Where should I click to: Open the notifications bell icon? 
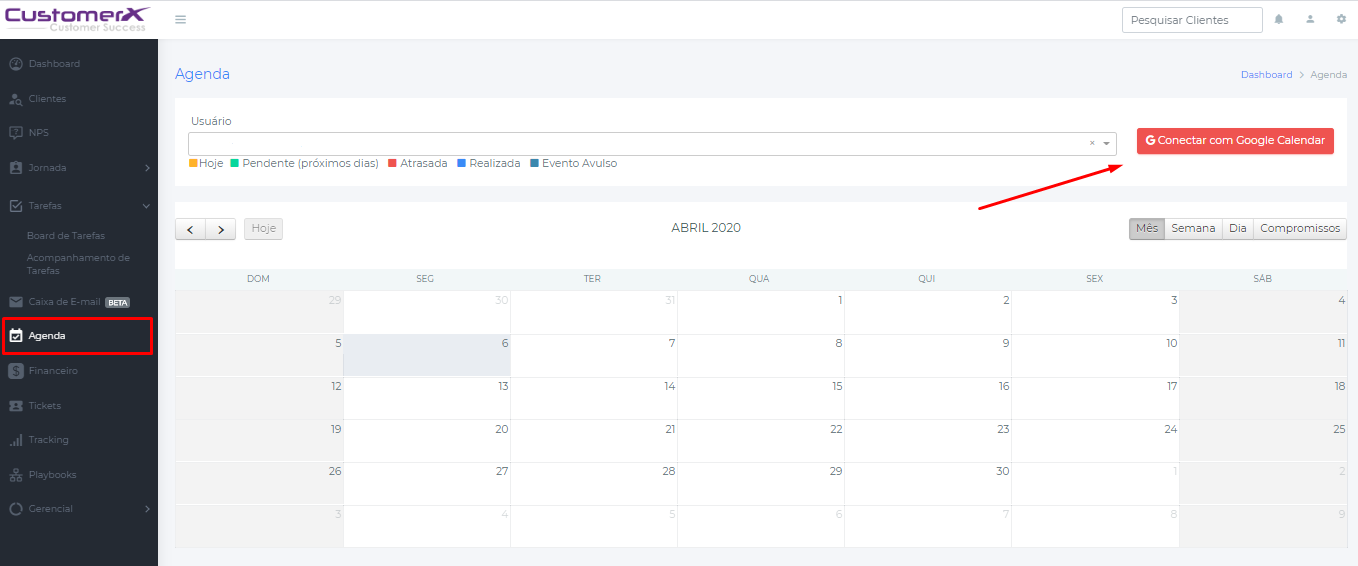pos(1279,19)
